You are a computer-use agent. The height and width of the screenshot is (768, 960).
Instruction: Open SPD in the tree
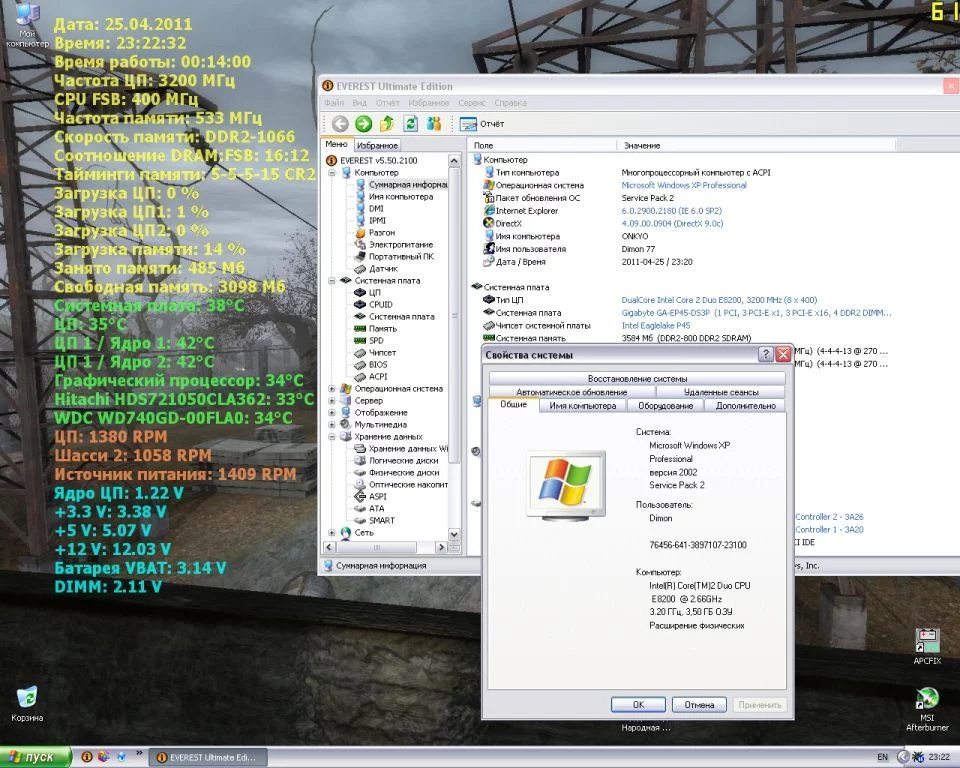tap(376, 341)
